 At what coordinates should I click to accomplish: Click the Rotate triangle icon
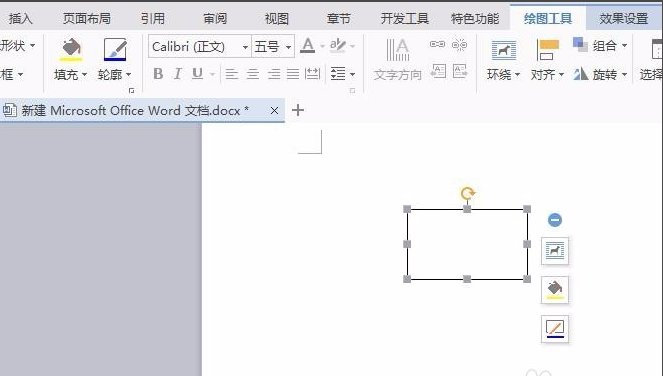581,74
